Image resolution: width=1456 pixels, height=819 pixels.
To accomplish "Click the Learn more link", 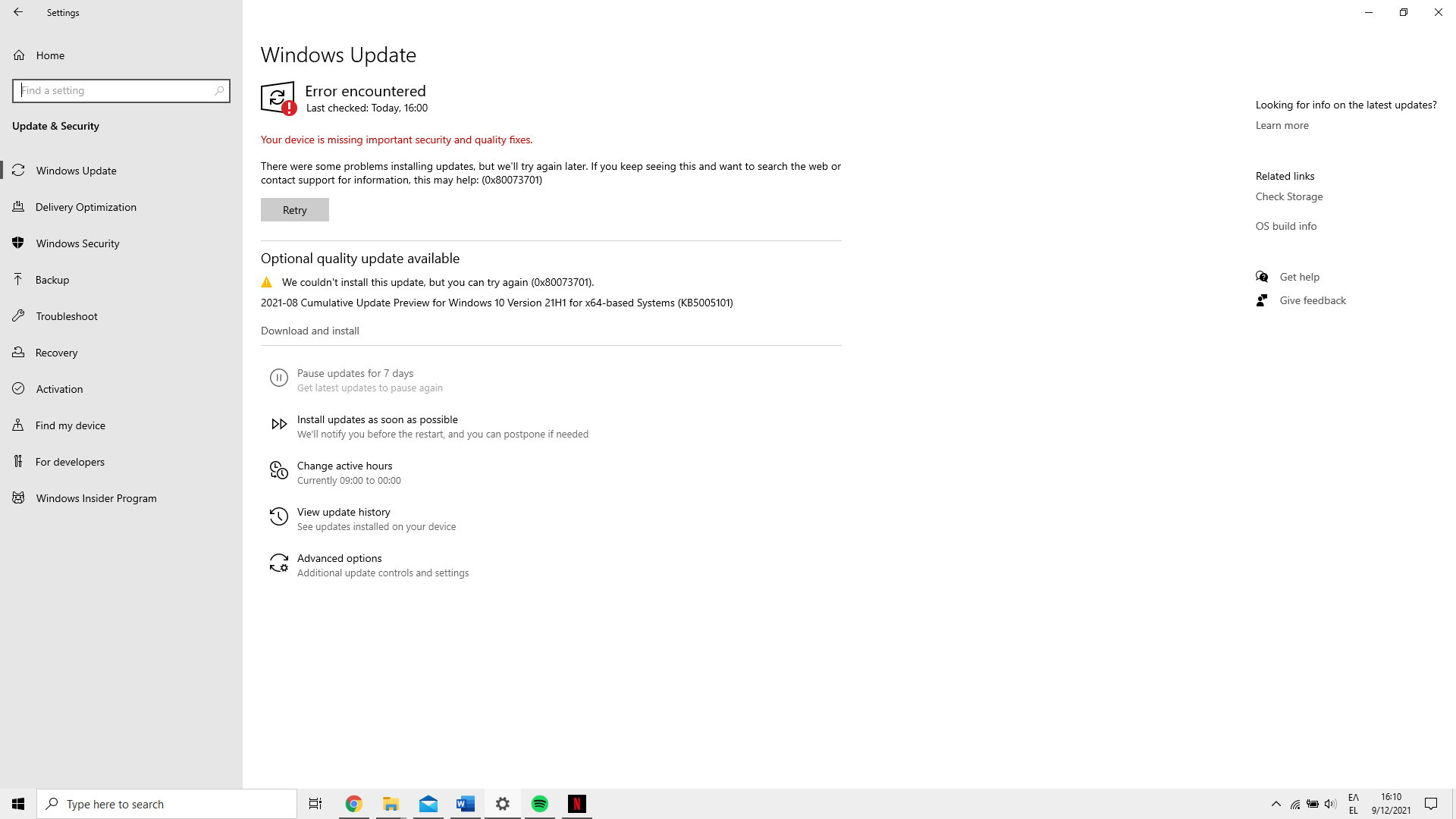I will (1282, 125).
